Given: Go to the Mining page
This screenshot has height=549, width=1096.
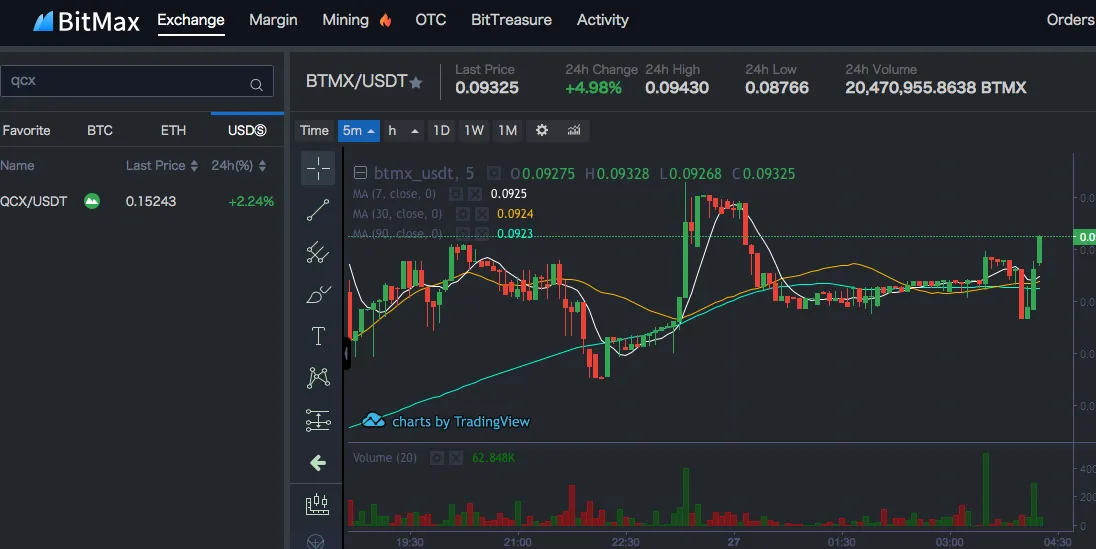Looking at the screenshot, I should pos(345,20).
